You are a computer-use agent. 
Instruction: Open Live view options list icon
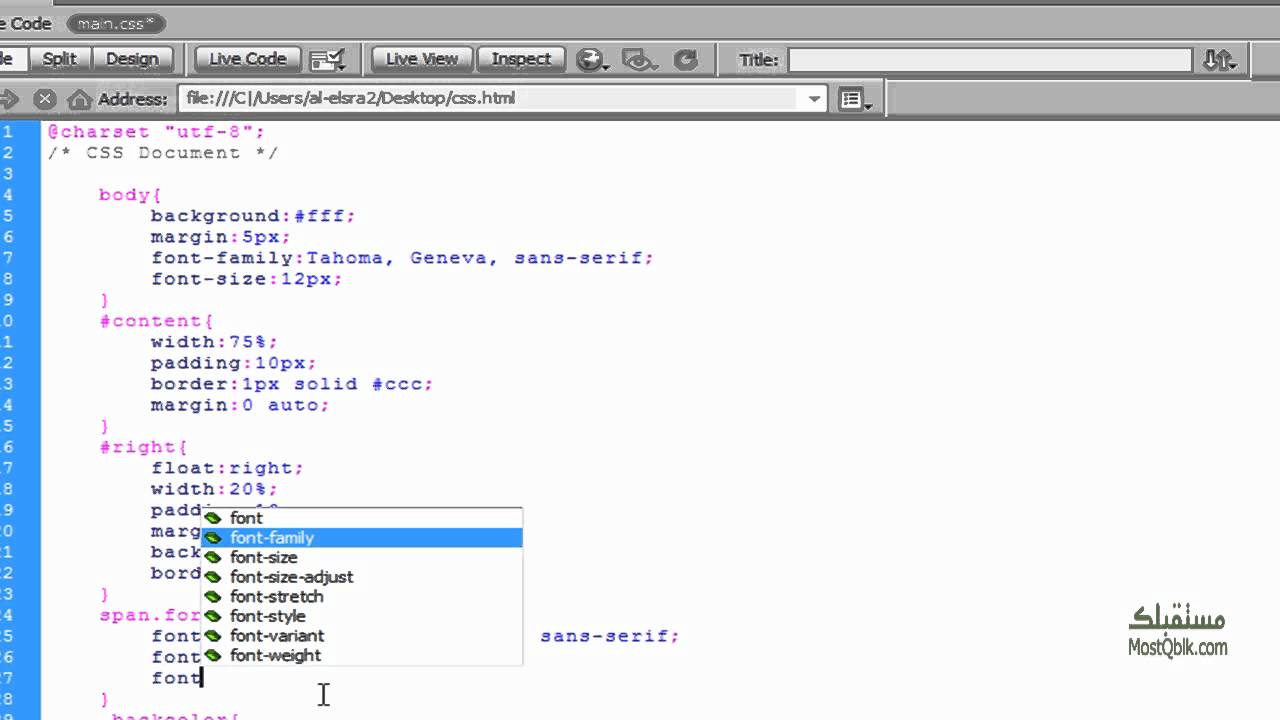pos(855,99)
